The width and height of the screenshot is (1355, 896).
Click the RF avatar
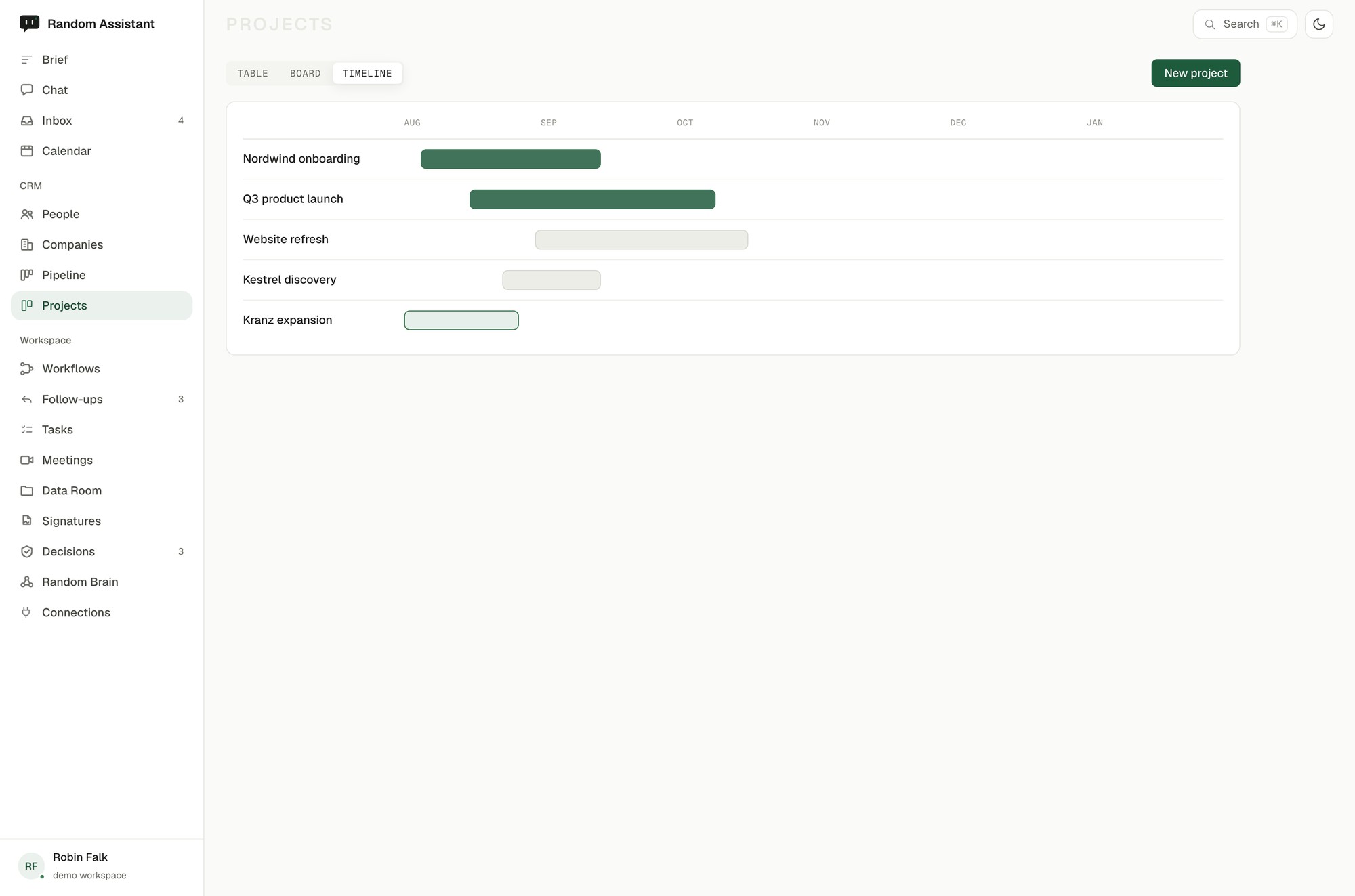click(31, 866)
